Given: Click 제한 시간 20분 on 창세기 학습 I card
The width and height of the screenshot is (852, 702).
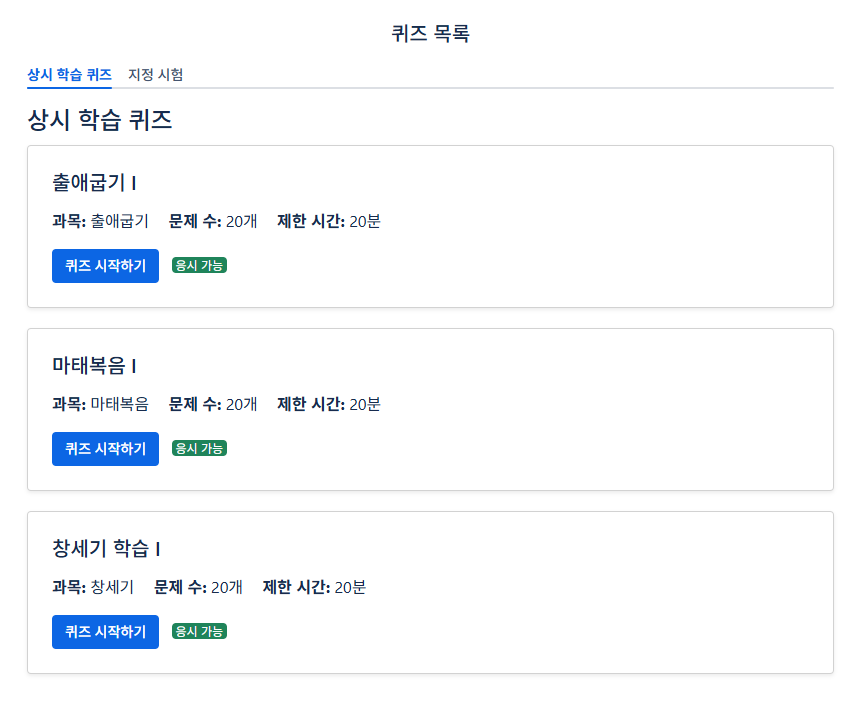Looking at the screenshot, I should pyautogui.click(x=314, y=587).
